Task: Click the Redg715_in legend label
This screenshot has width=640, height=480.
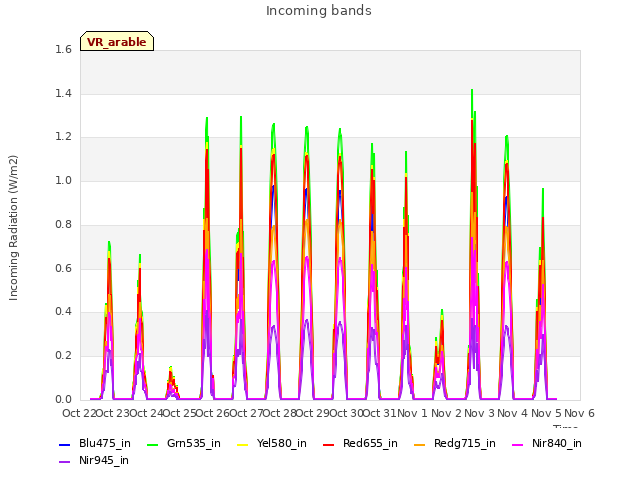Action: click(464, 443)
